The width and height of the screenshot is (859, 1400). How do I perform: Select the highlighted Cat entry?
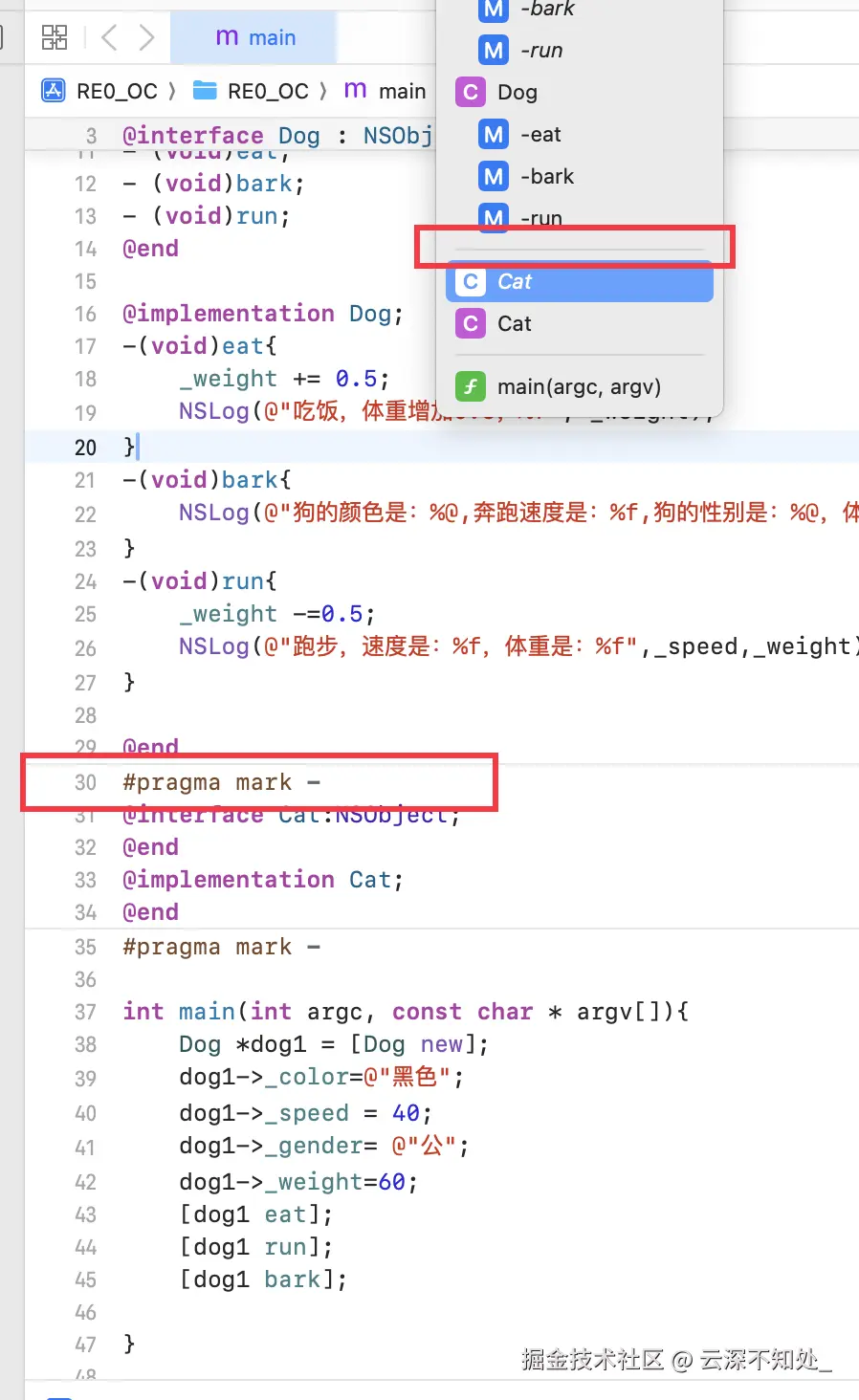579,281
